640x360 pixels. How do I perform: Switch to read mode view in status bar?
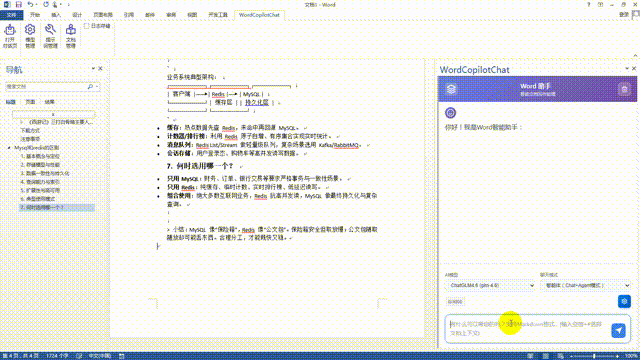tap(530, 356)
